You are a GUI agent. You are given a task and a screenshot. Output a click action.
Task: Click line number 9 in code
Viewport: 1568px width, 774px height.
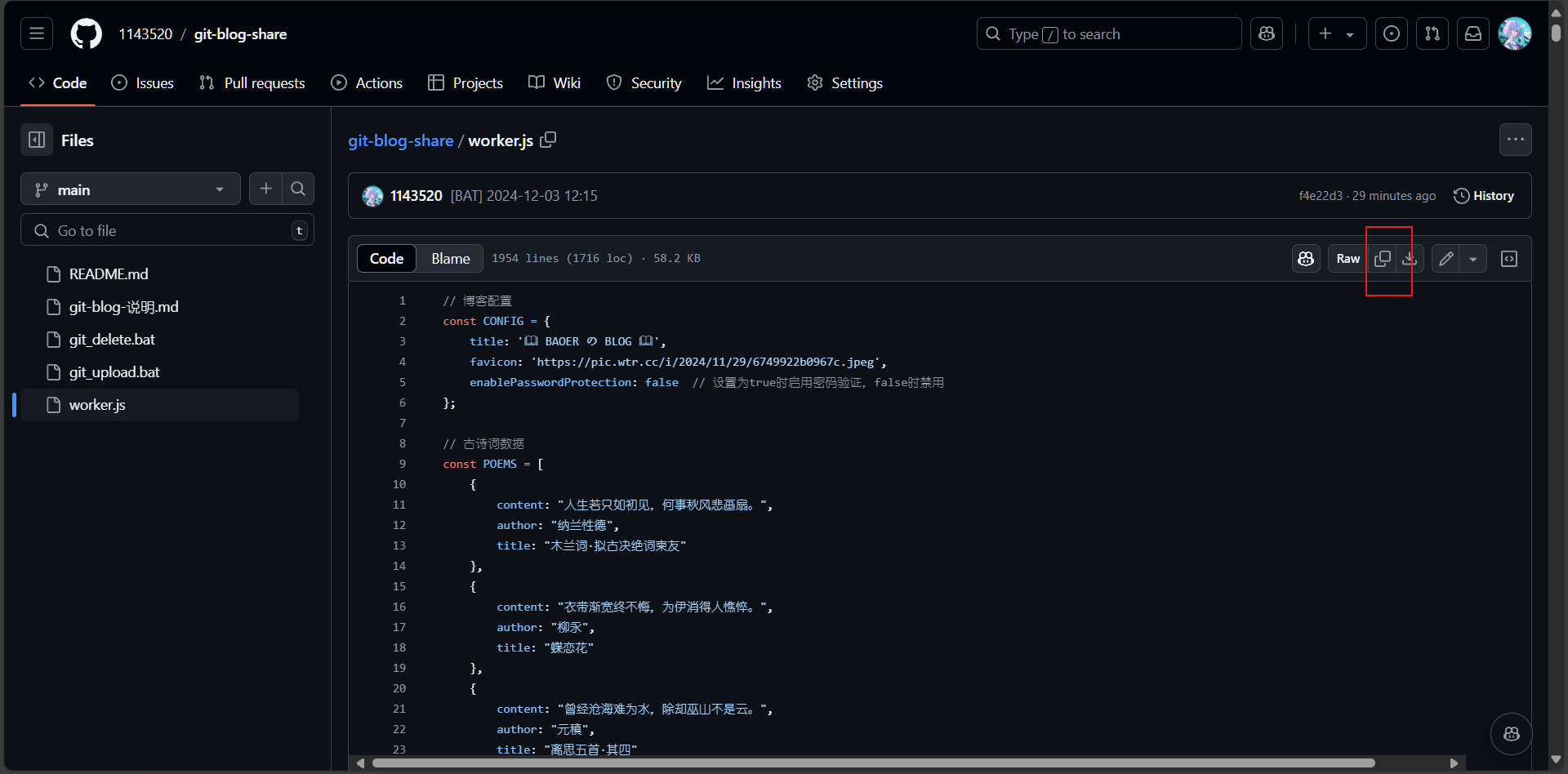[402, 464]
